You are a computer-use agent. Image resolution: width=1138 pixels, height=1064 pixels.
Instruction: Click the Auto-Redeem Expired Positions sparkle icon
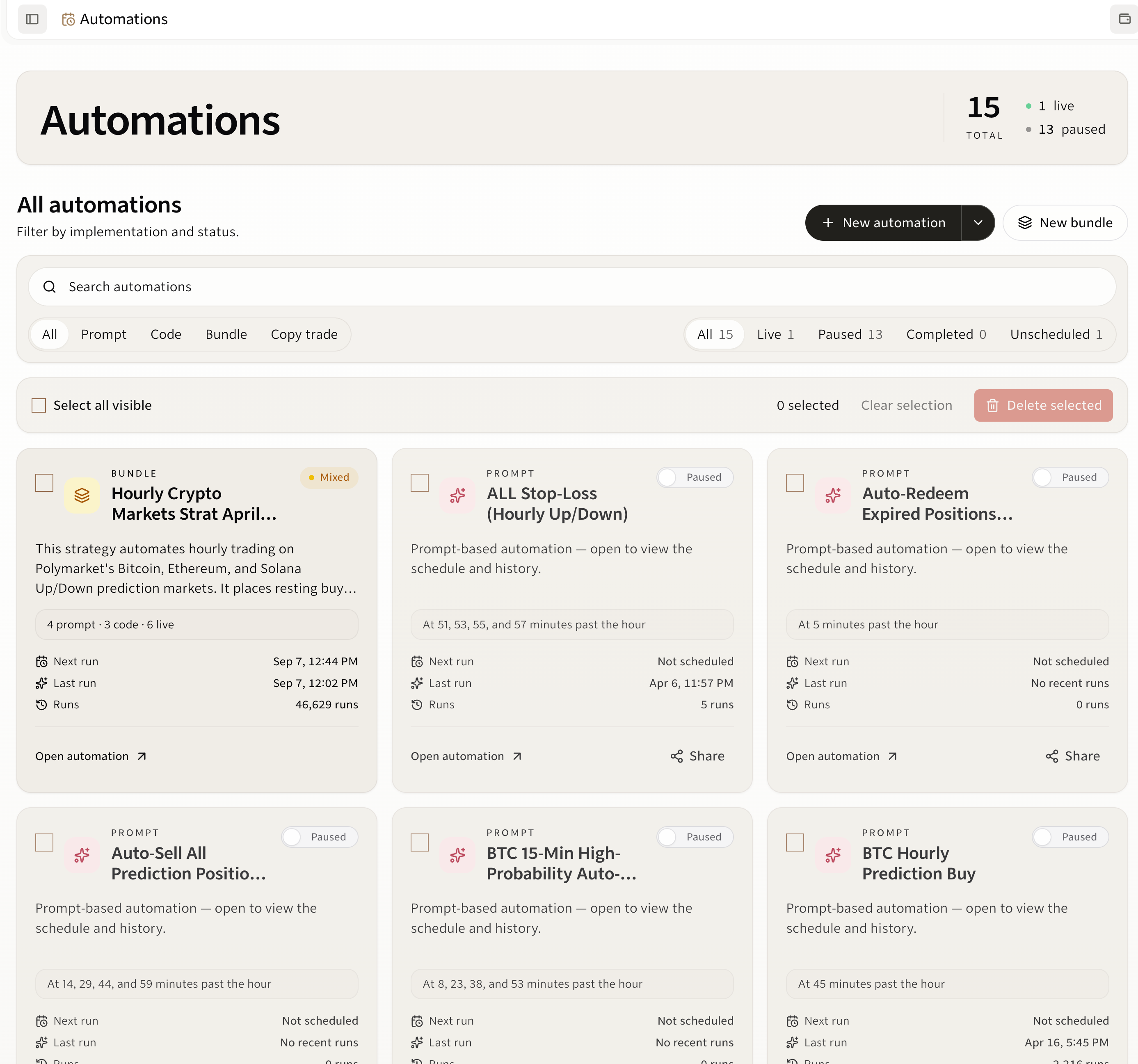(833, 495)
